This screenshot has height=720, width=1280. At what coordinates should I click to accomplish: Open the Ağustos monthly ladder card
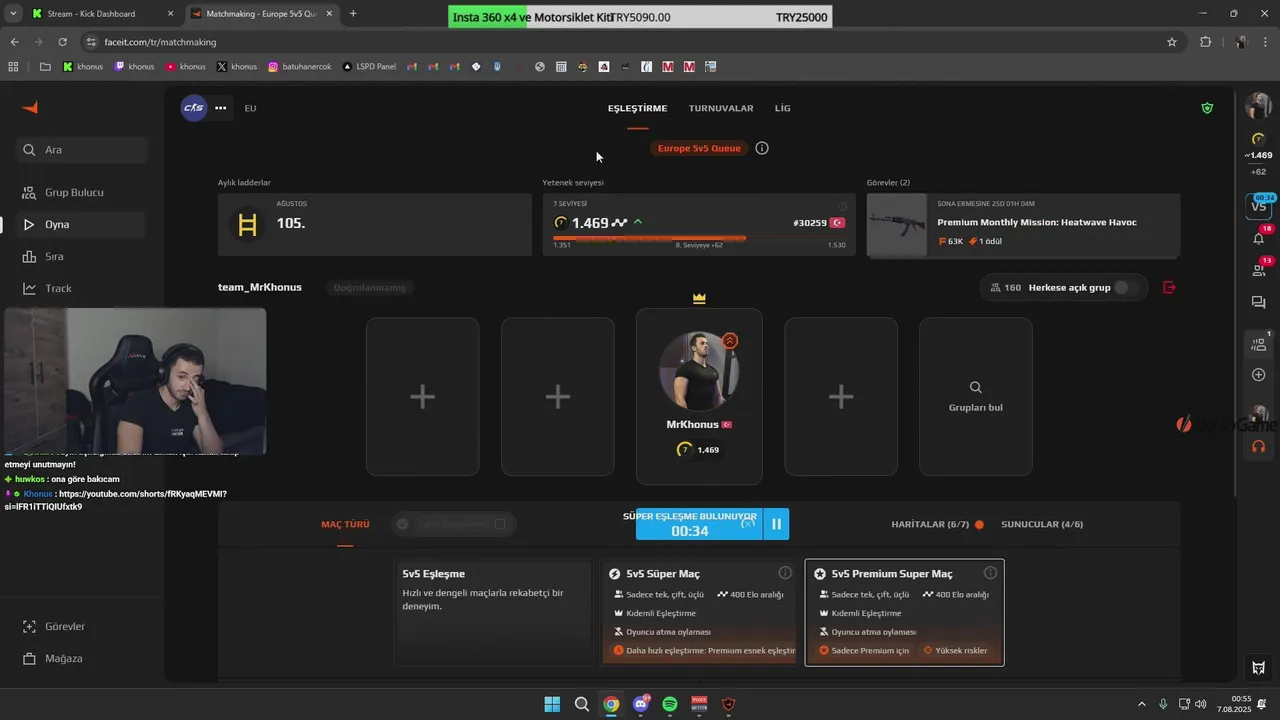[375, 225]
